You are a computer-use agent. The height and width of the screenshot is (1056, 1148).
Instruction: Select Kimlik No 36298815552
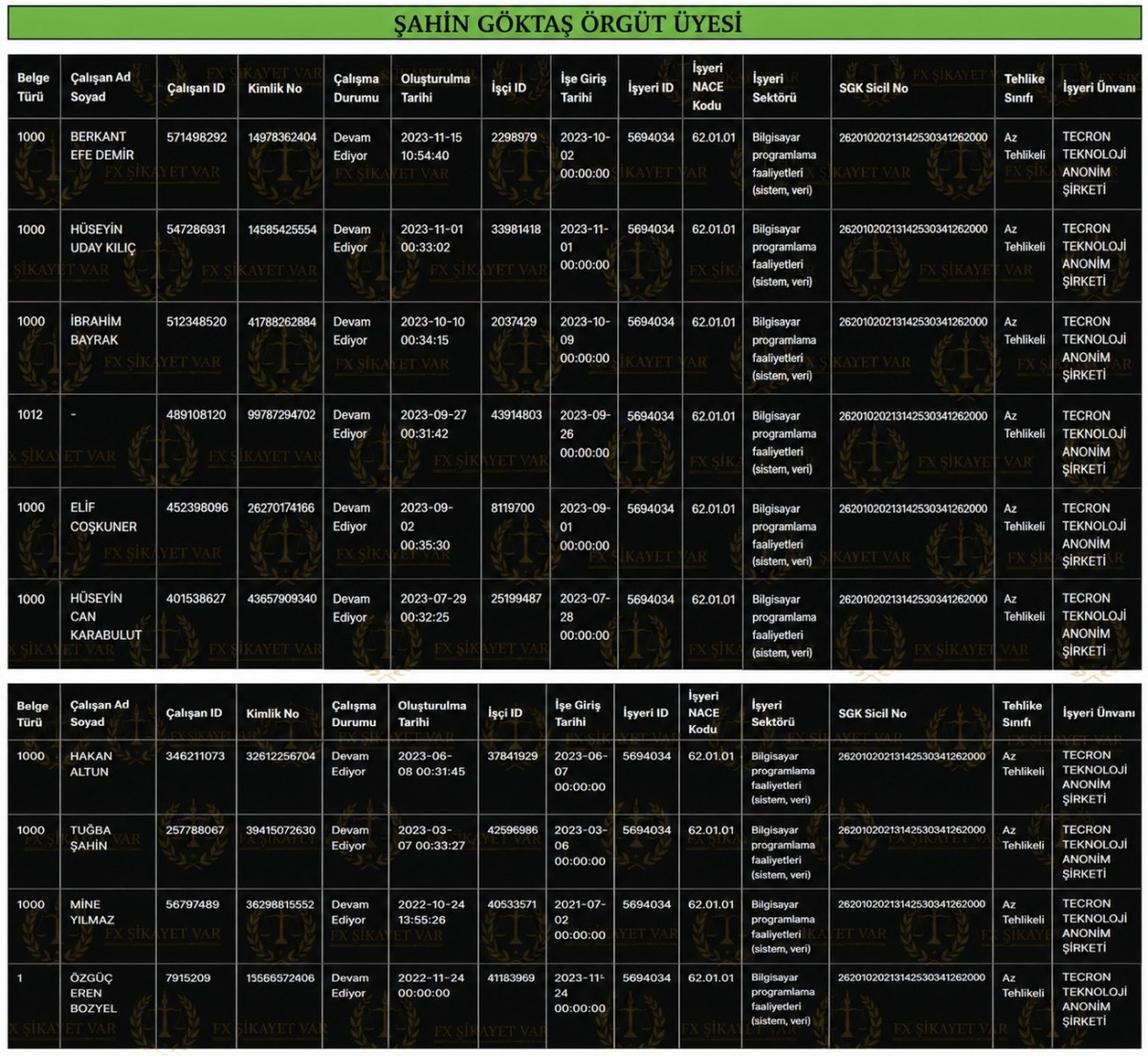click(x=280, y=904)
